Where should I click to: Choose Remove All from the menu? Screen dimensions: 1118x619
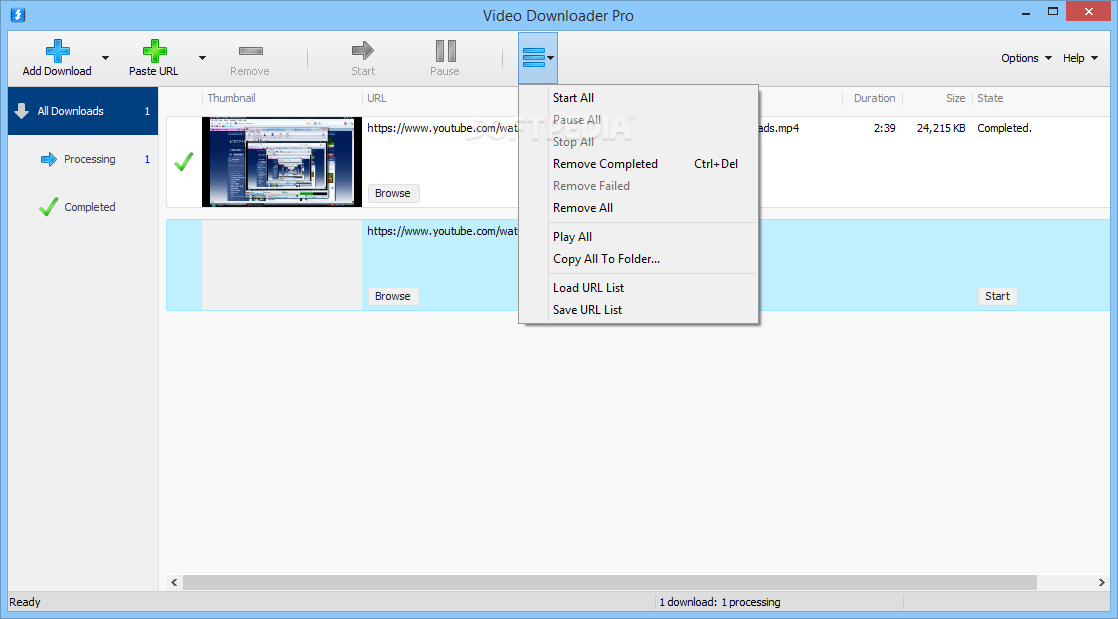coord(639,208)
